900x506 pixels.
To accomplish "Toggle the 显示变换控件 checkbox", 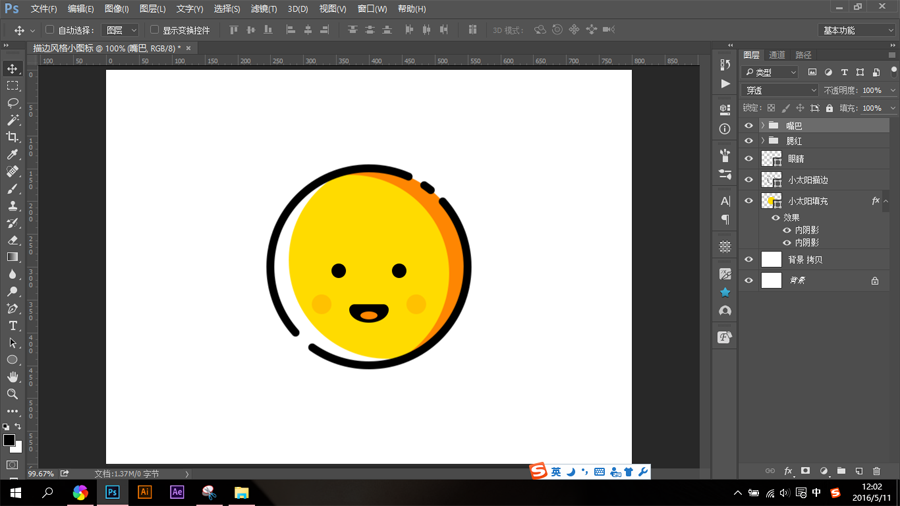I will pos(154,30).
